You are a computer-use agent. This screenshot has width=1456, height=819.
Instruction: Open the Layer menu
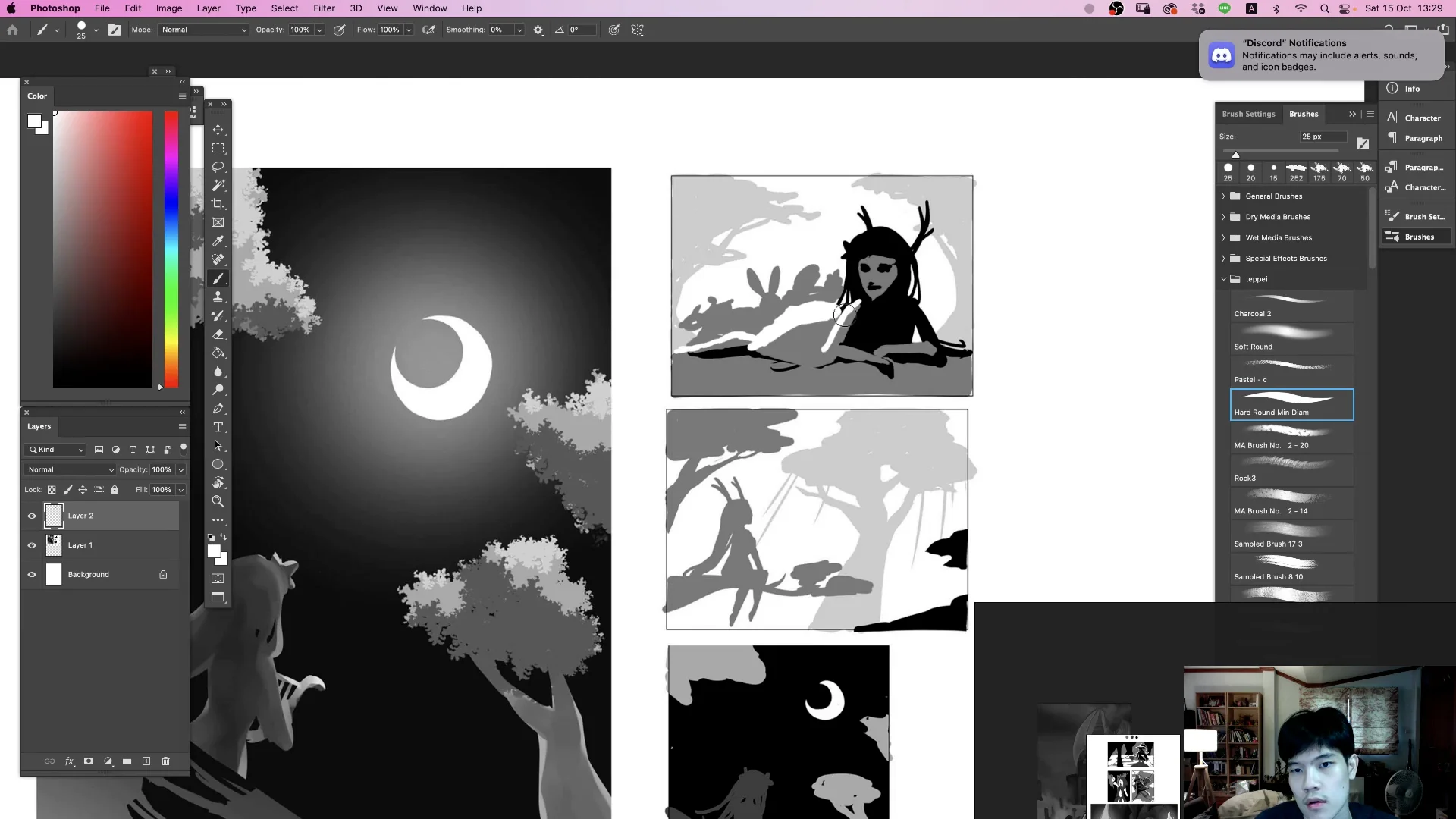click(209, 8)
